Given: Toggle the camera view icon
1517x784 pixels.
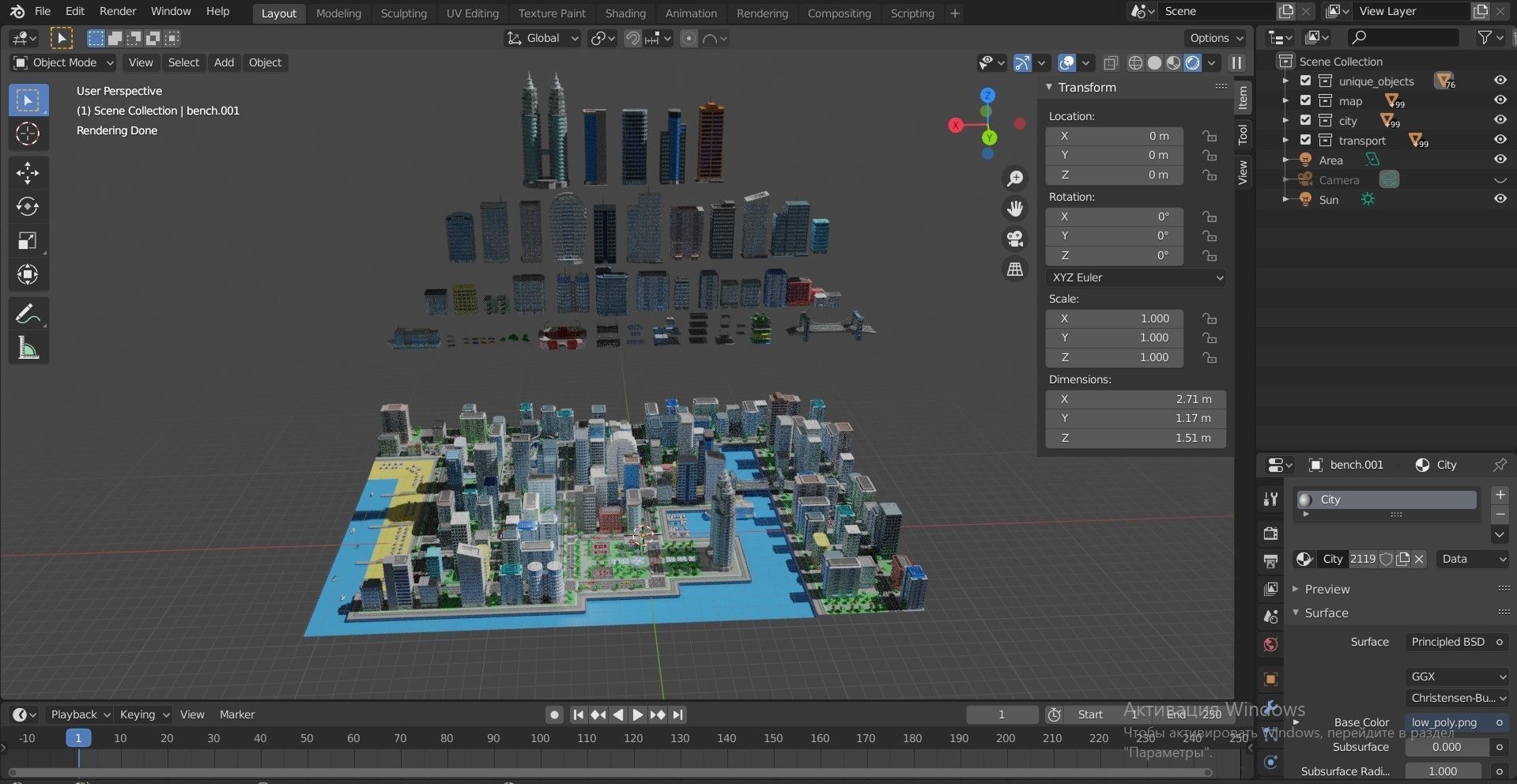Looking at the screenshot, I should [1015, 239].
